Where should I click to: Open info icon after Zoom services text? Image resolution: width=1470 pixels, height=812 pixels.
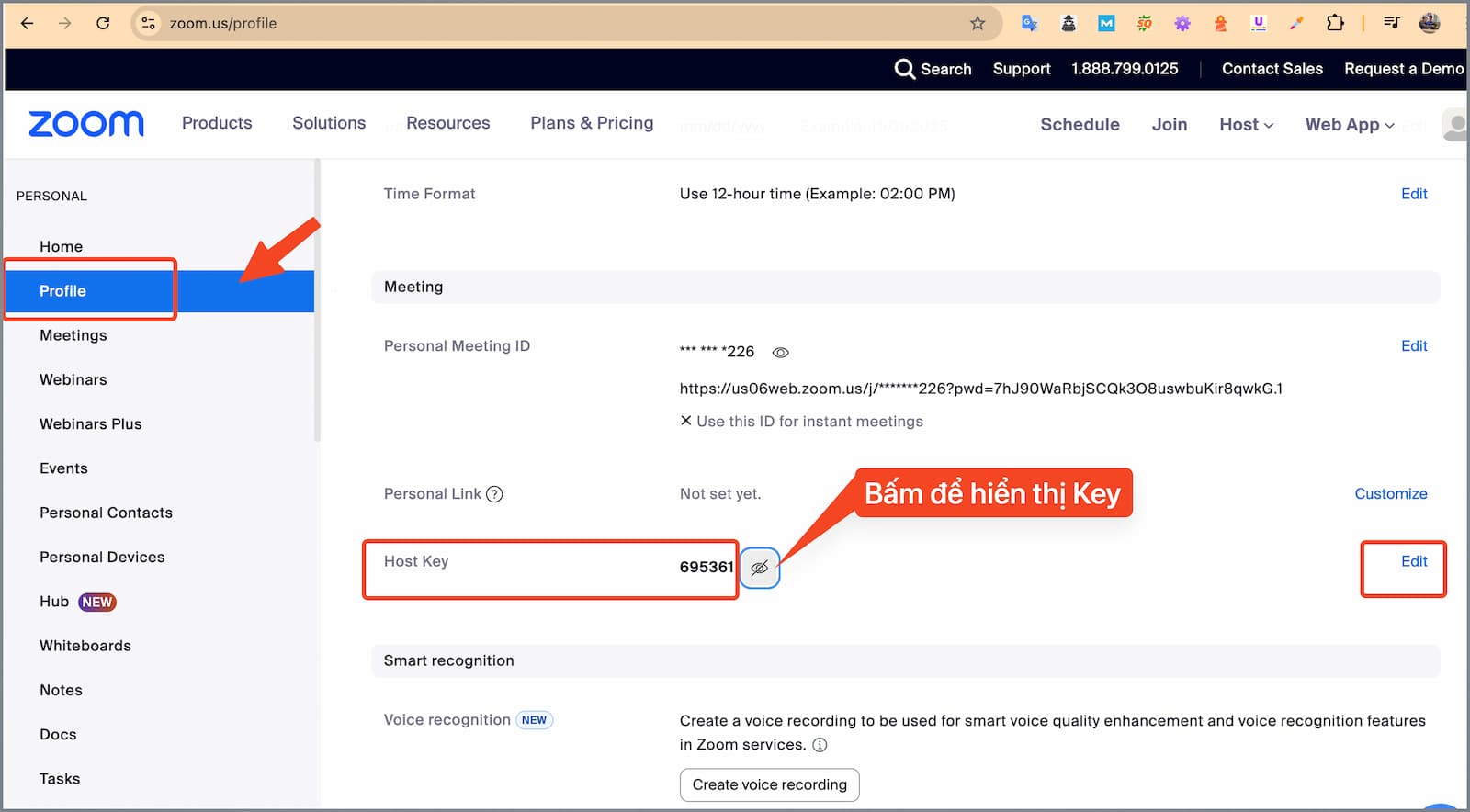click(820, 745)
